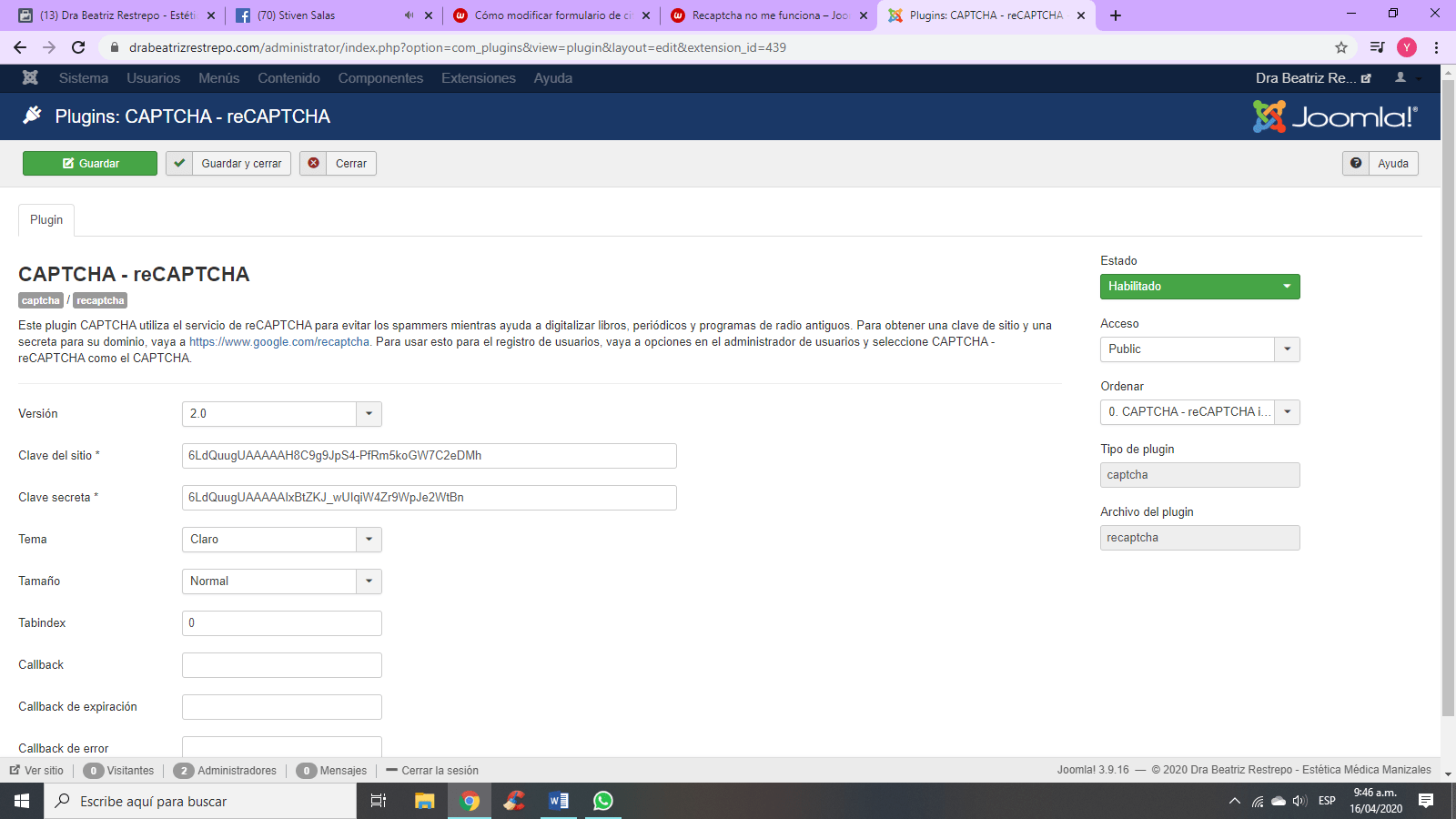Click the Mensajes counter in footer

click(x=332, y=771)
